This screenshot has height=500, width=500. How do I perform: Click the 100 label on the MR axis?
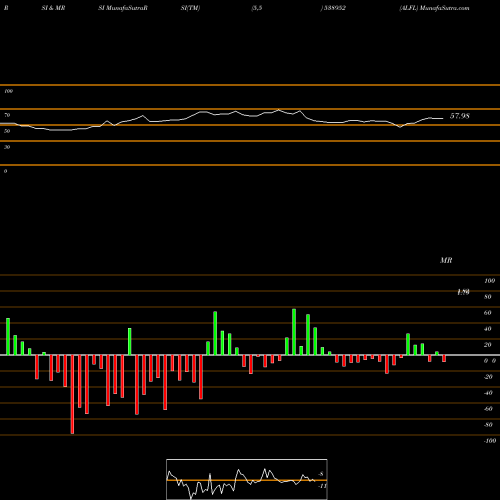tap(490, 281)
